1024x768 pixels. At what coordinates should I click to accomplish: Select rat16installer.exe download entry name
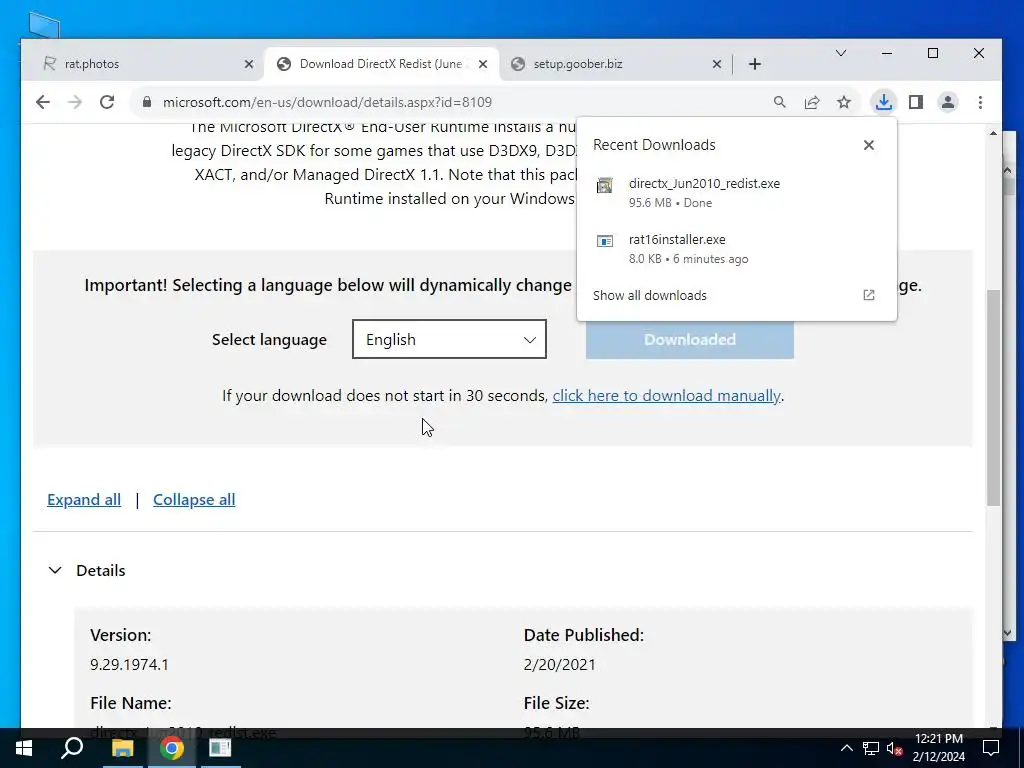[x=677, y=240]
